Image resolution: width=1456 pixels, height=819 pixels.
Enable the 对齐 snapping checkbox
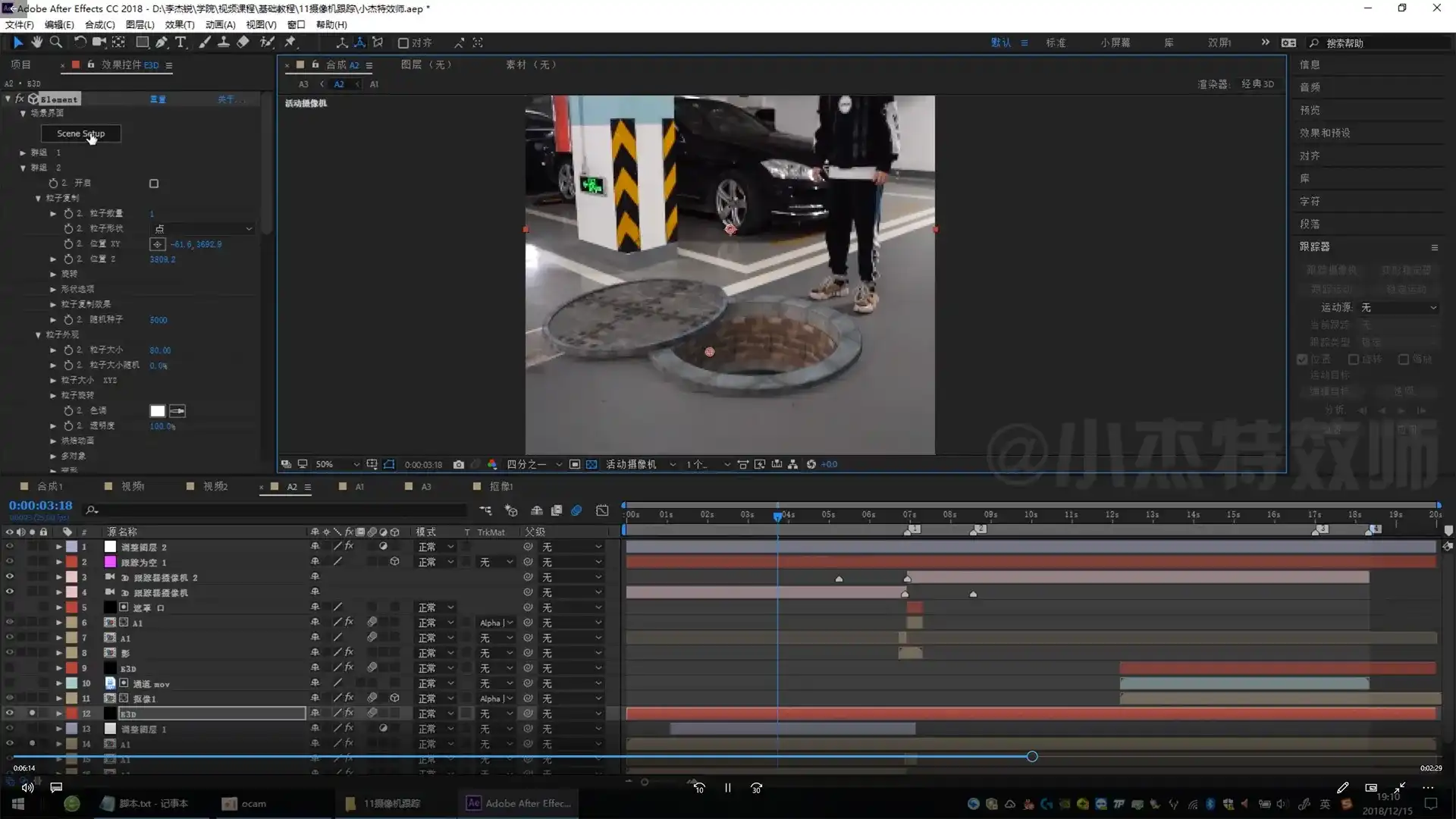[403, 43]
